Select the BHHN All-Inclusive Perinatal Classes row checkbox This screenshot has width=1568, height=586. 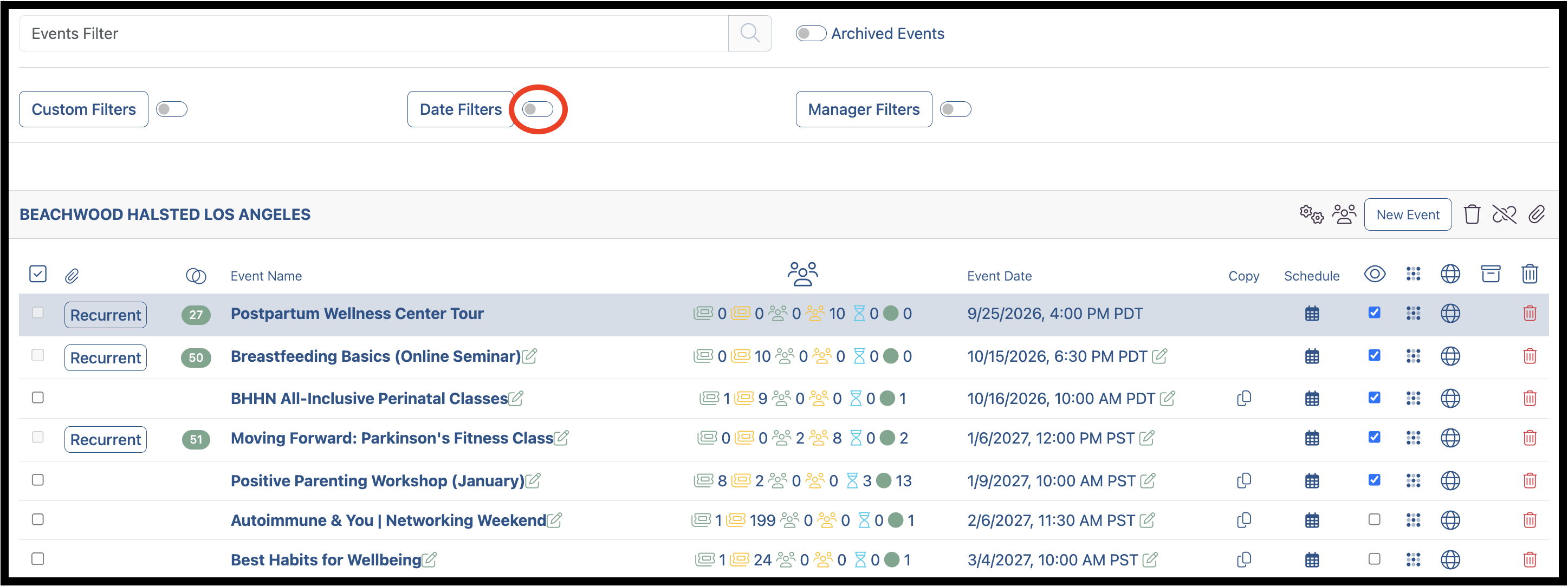[x=38, y=398]
